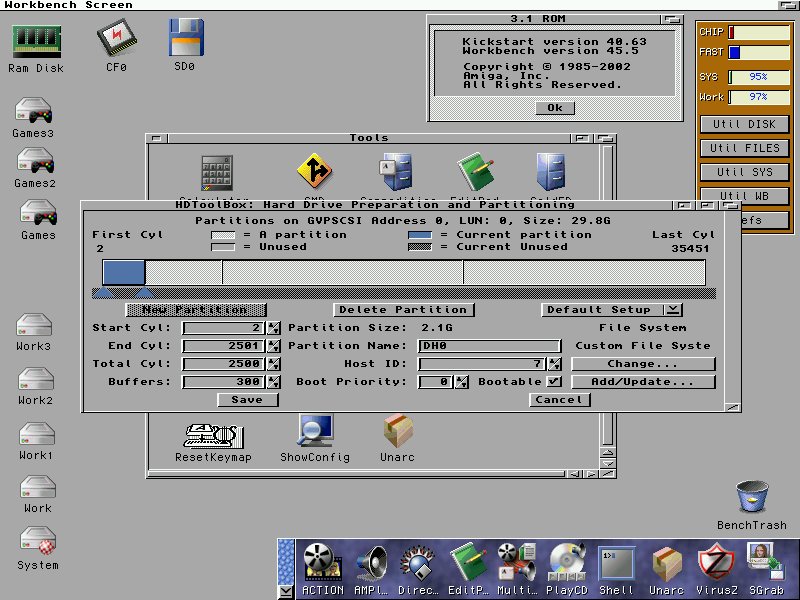The image size is (800, 600).
Task: Select the Work3 drive icon
Action: point(34,324)
